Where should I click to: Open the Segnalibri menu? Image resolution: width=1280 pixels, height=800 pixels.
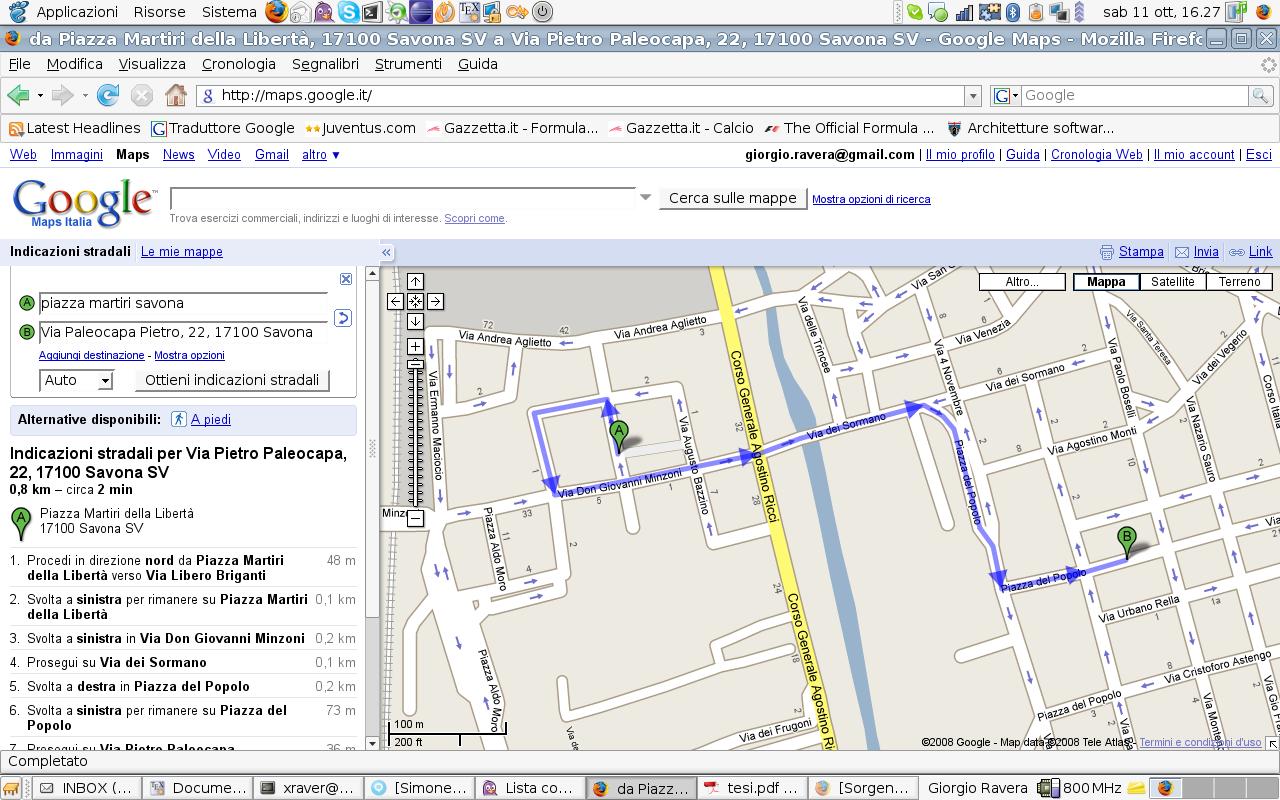tap(325, 64)
